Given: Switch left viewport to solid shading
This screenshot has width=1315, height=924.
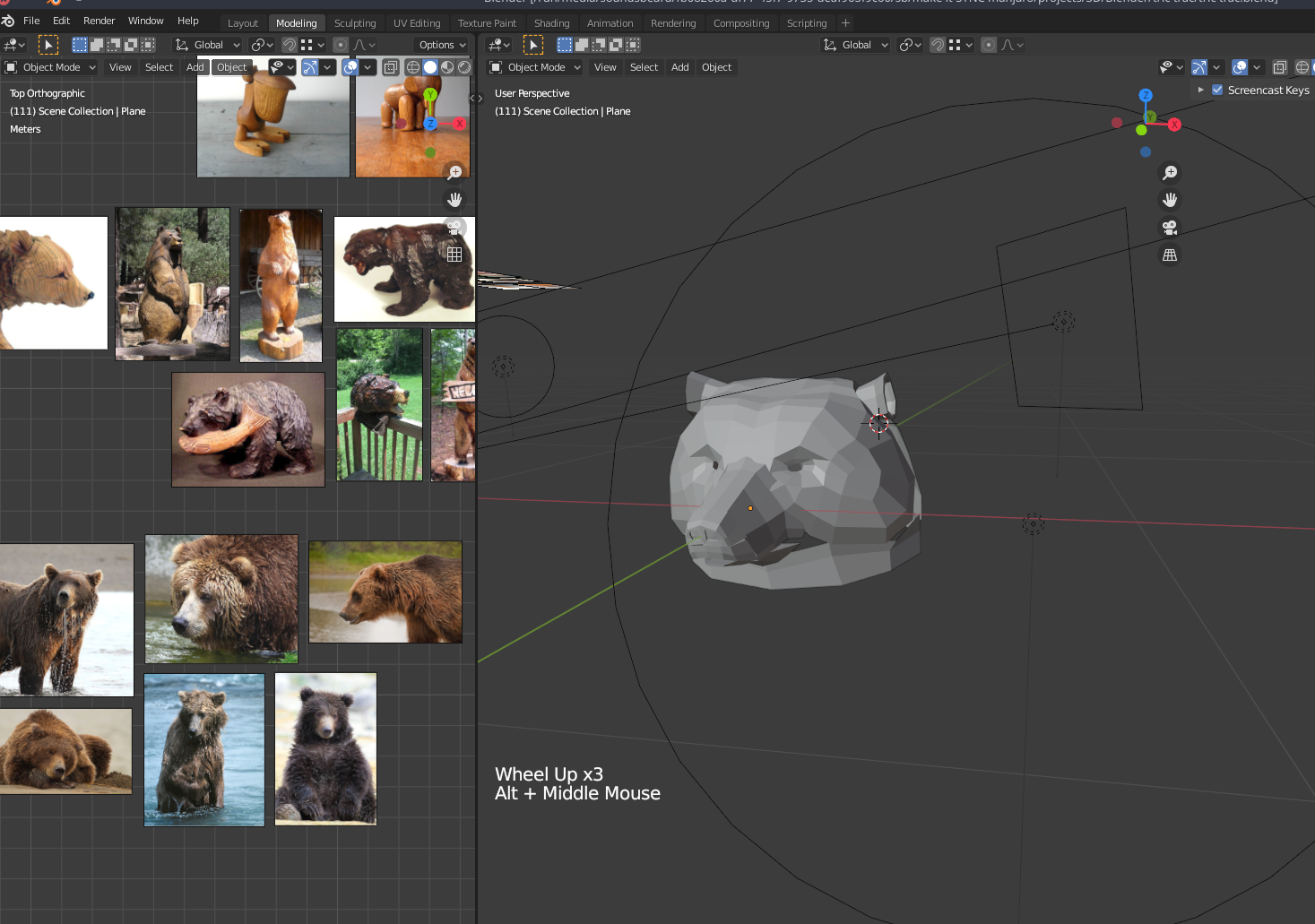Looking at the screenshot, I should tap(430, 67).
